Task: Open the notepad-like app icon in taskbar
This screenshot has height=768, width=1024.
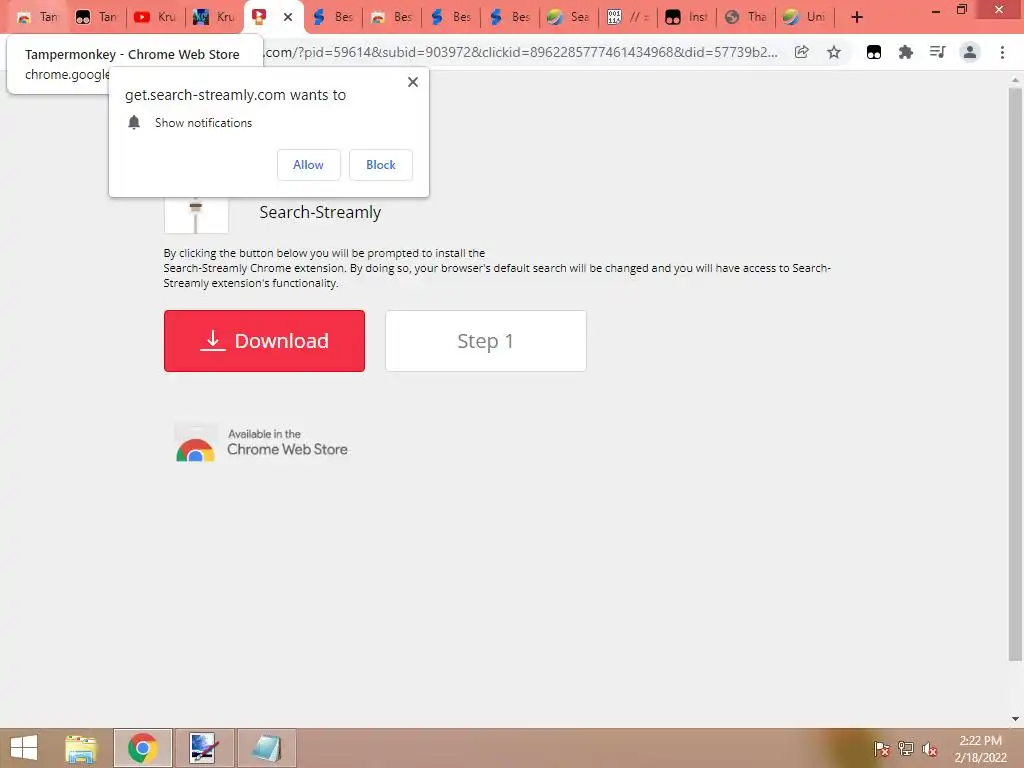Action: click(x=266, y=748)
